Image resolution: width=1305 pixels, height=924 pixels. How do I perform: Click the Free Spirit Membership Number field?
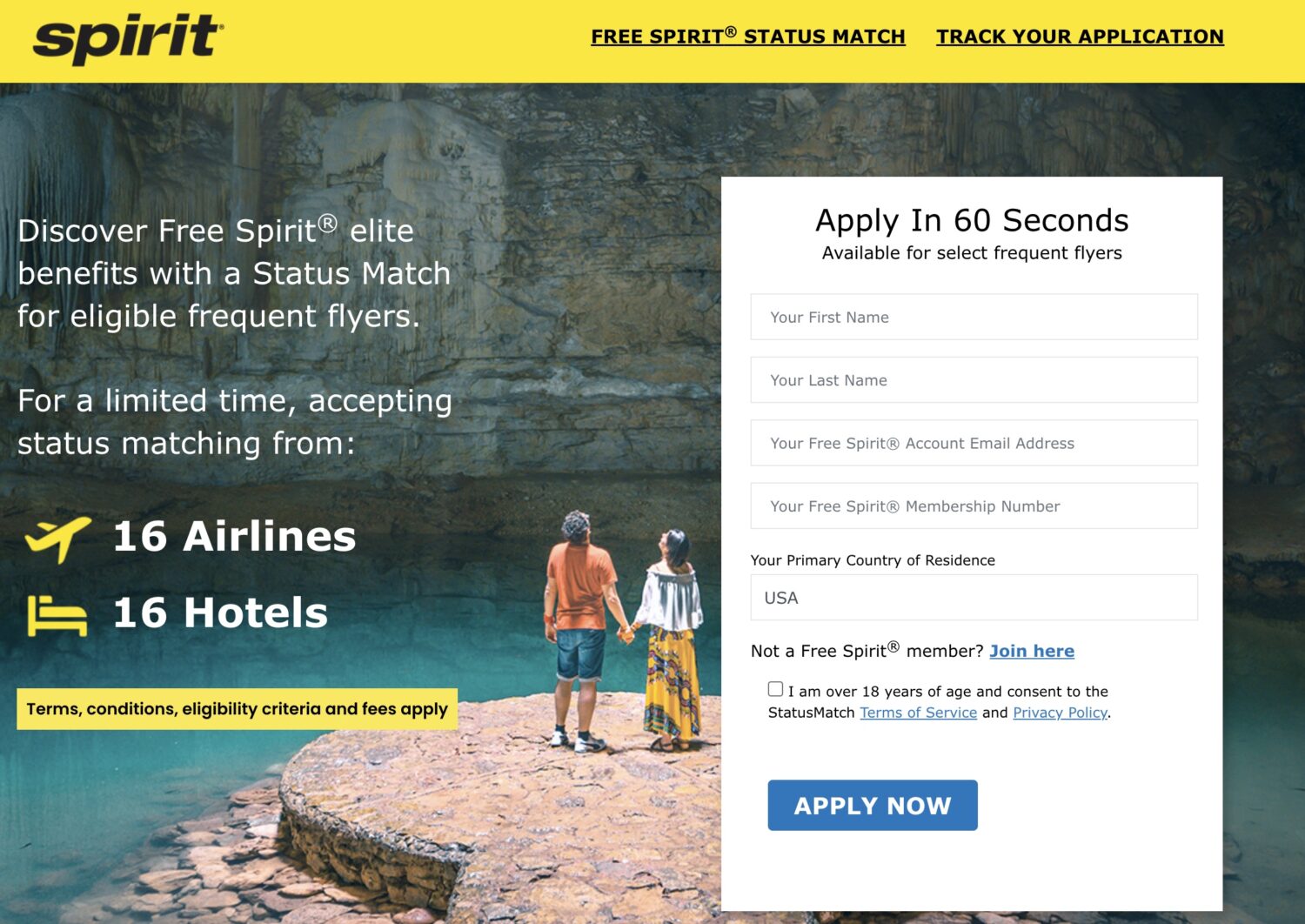click(x=974, y=506)
